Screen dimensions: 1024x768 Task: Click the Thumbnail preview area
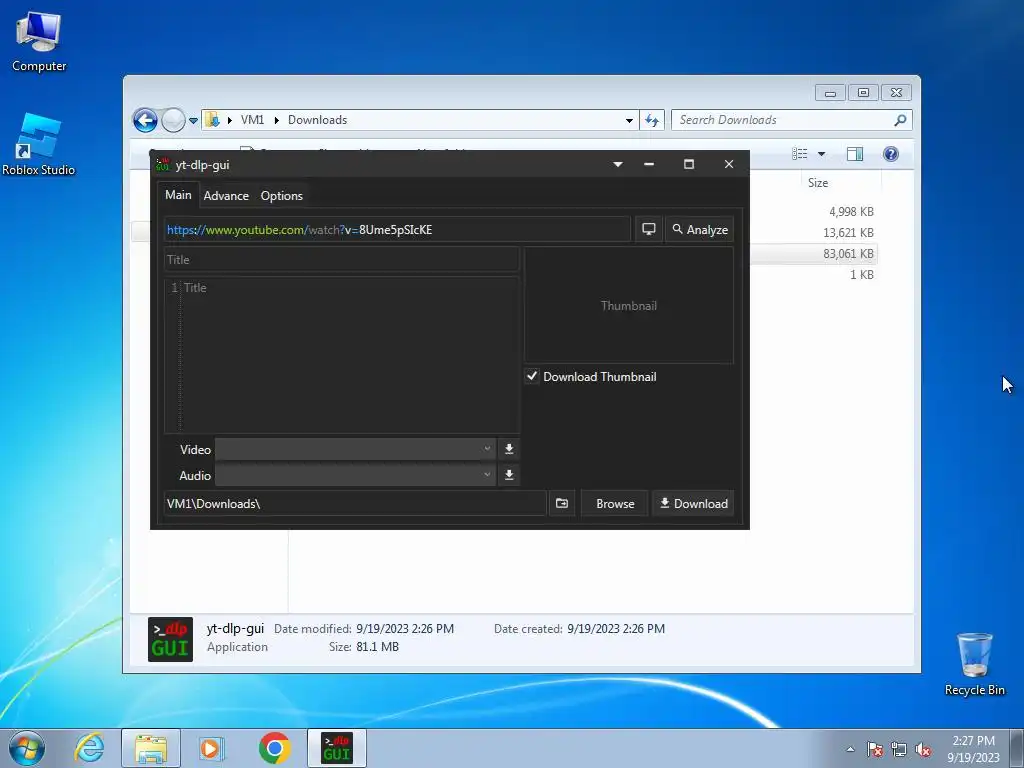(629, 305)
